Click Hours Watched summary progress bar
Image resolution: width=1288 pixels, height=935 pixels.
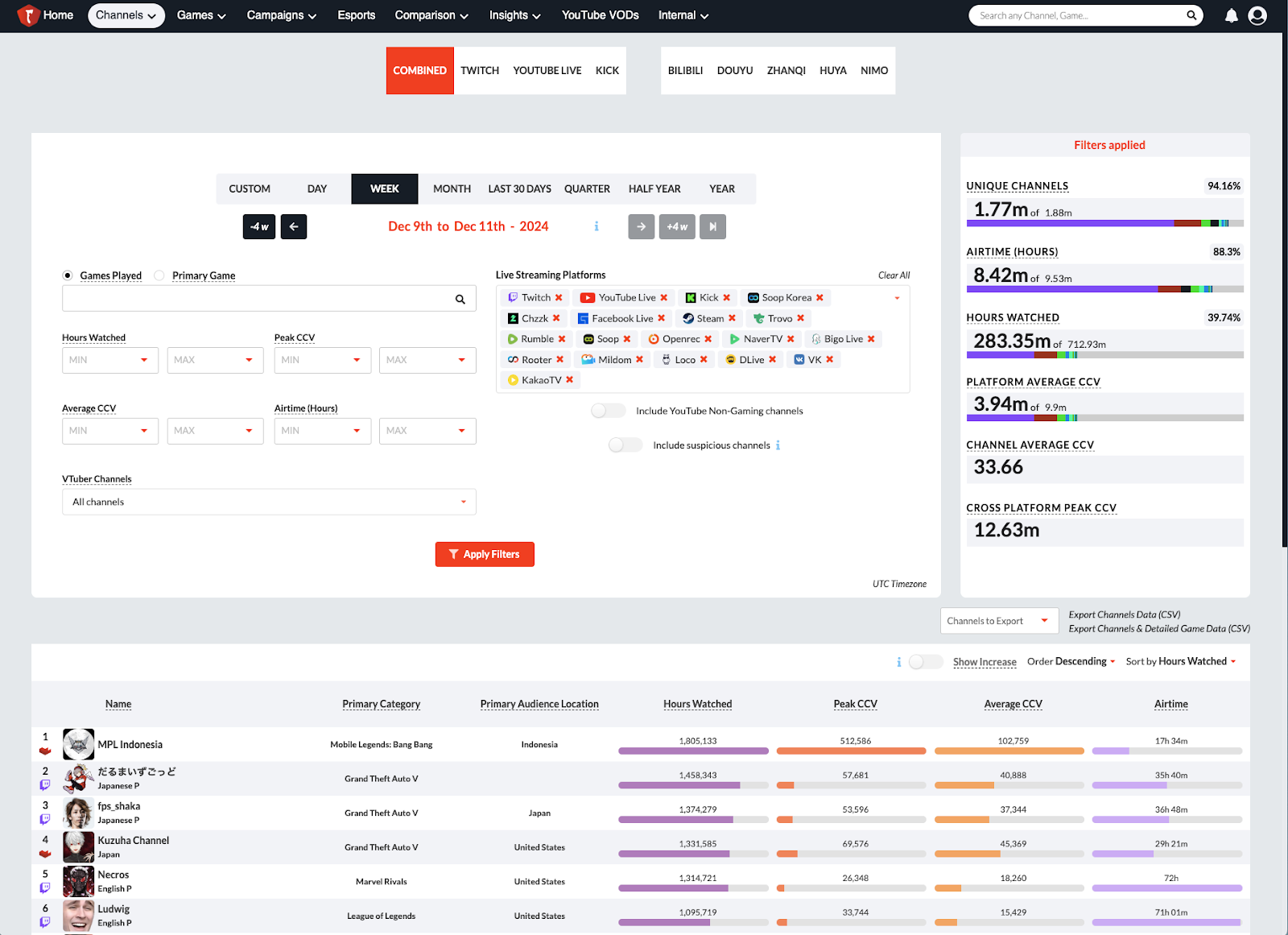point(1105,355)
